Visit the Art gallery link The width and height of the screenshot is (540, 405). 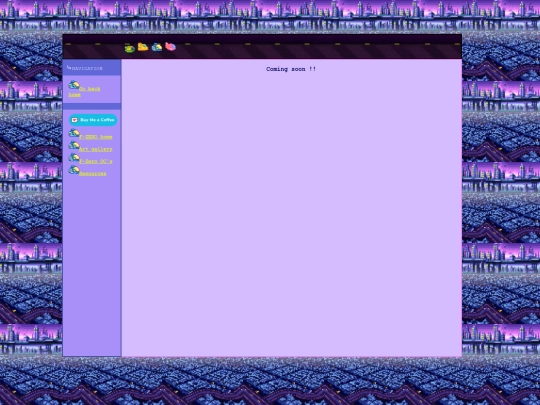[x=96, y=149]
